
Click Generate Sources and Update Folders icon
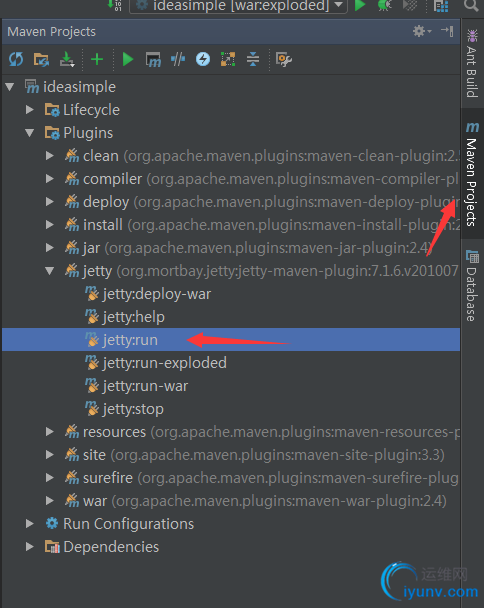pyautogui.click(x=41, y=59)
